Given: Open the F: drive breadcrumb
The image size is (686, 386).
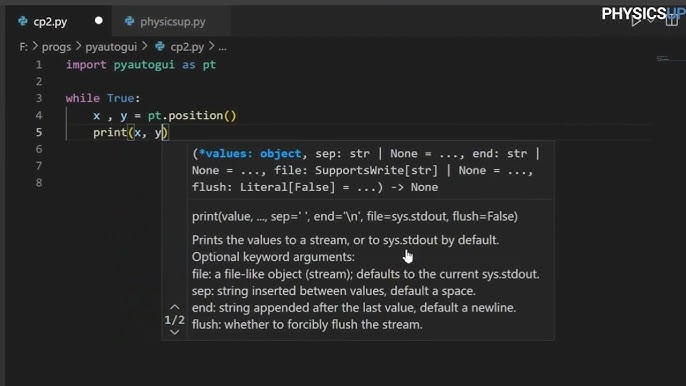Looking at the screenshot, I should [x=23, y=47].
